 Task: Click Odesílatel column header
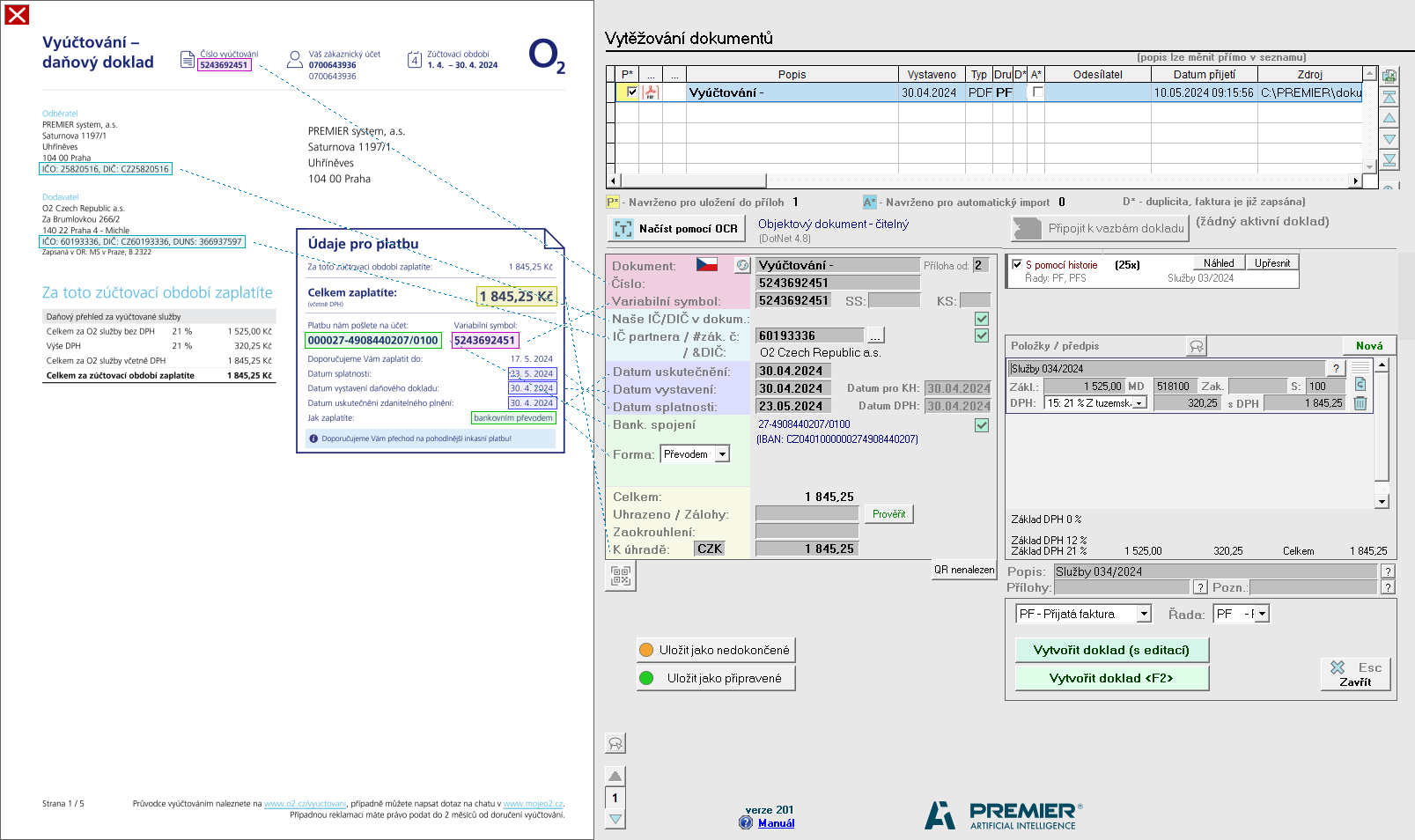pos(1097,75)
